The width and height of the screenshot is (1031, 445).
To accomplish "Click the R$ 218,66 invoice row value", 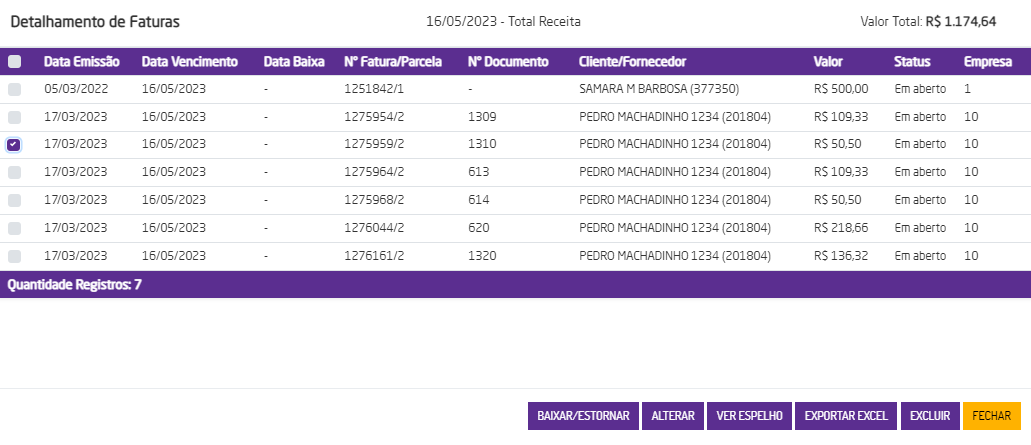I will [841, 229].
